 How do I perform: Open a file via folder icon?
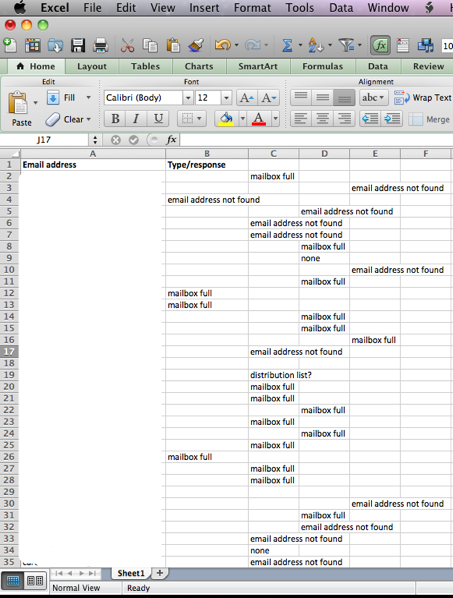pyautogui.click(x=55, y=46)
